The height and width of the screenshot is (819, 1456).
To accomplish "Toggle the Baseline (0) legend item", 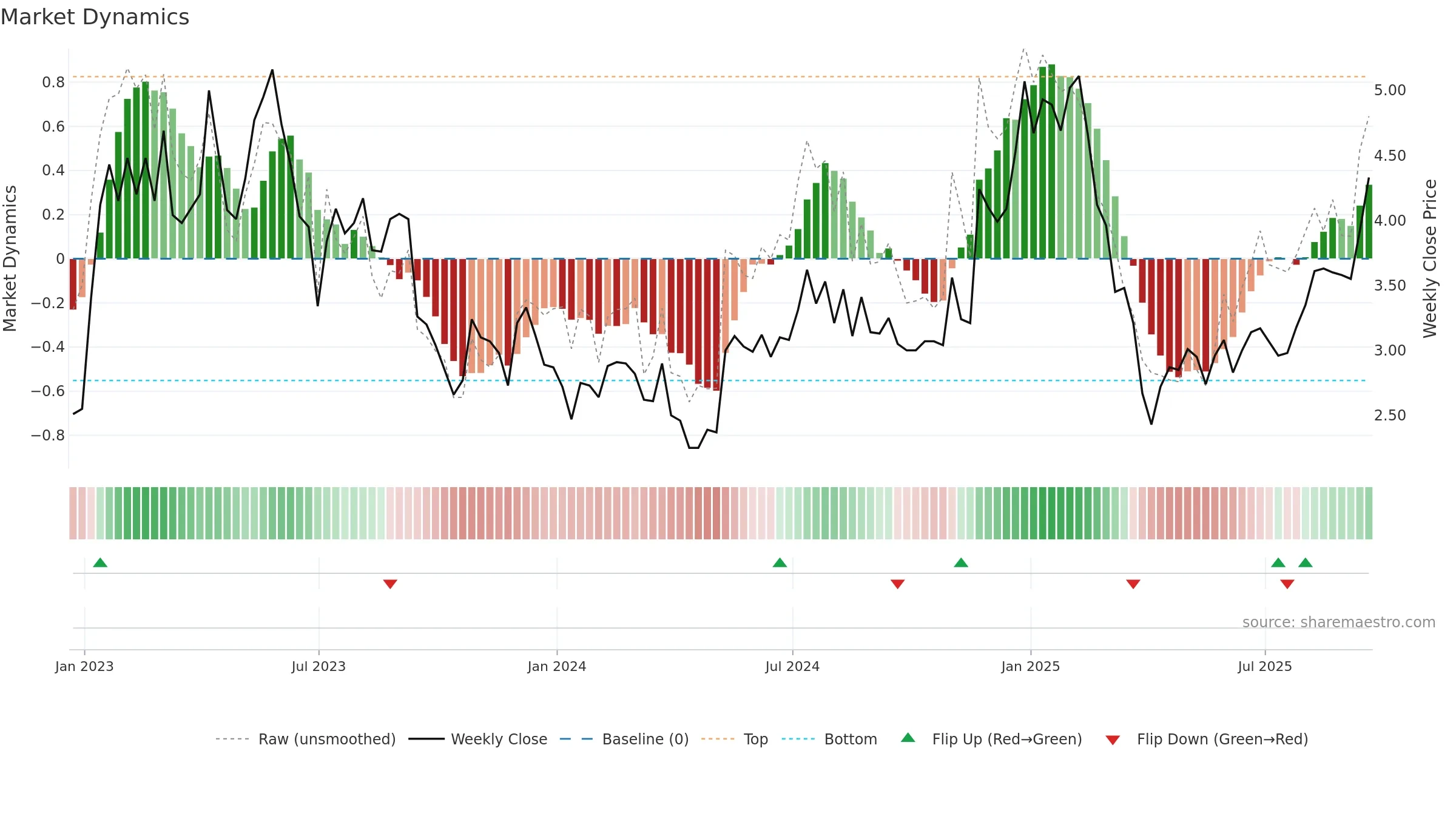I will click(x=624, y=739).
